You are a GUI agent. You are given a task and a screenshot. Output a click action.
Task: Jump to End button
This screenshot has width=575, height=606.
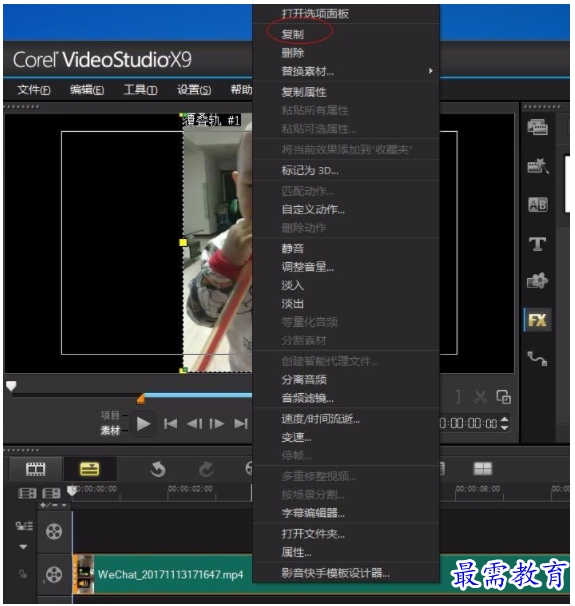pos(241,424)
